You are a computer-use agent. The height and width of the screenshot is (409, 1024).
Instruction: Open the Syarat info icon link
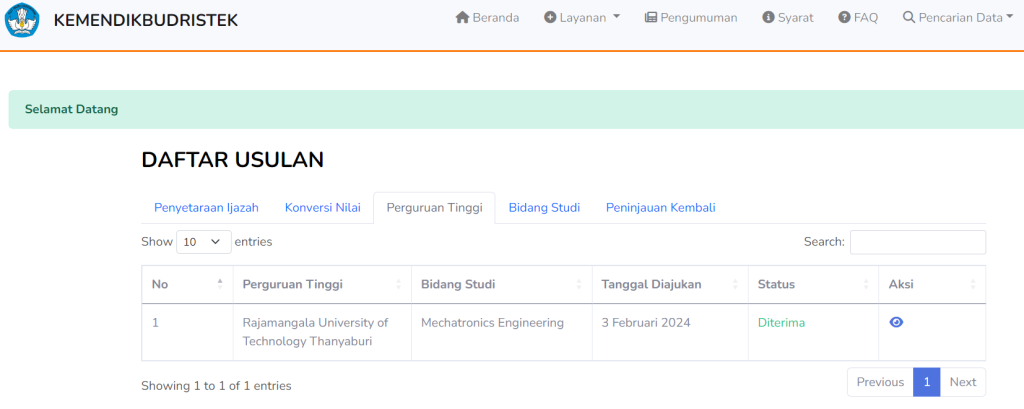(x=768, y=18)
